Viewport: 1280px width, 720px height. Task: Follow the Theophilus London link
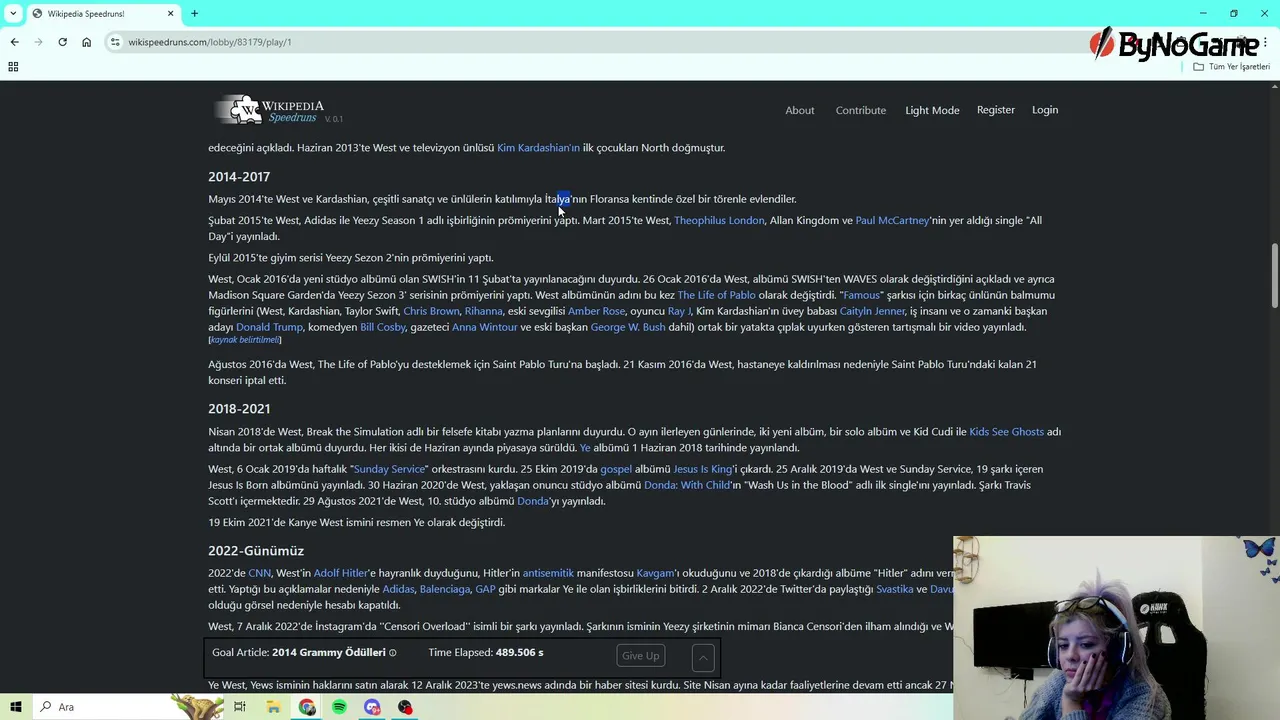(719, 221)
